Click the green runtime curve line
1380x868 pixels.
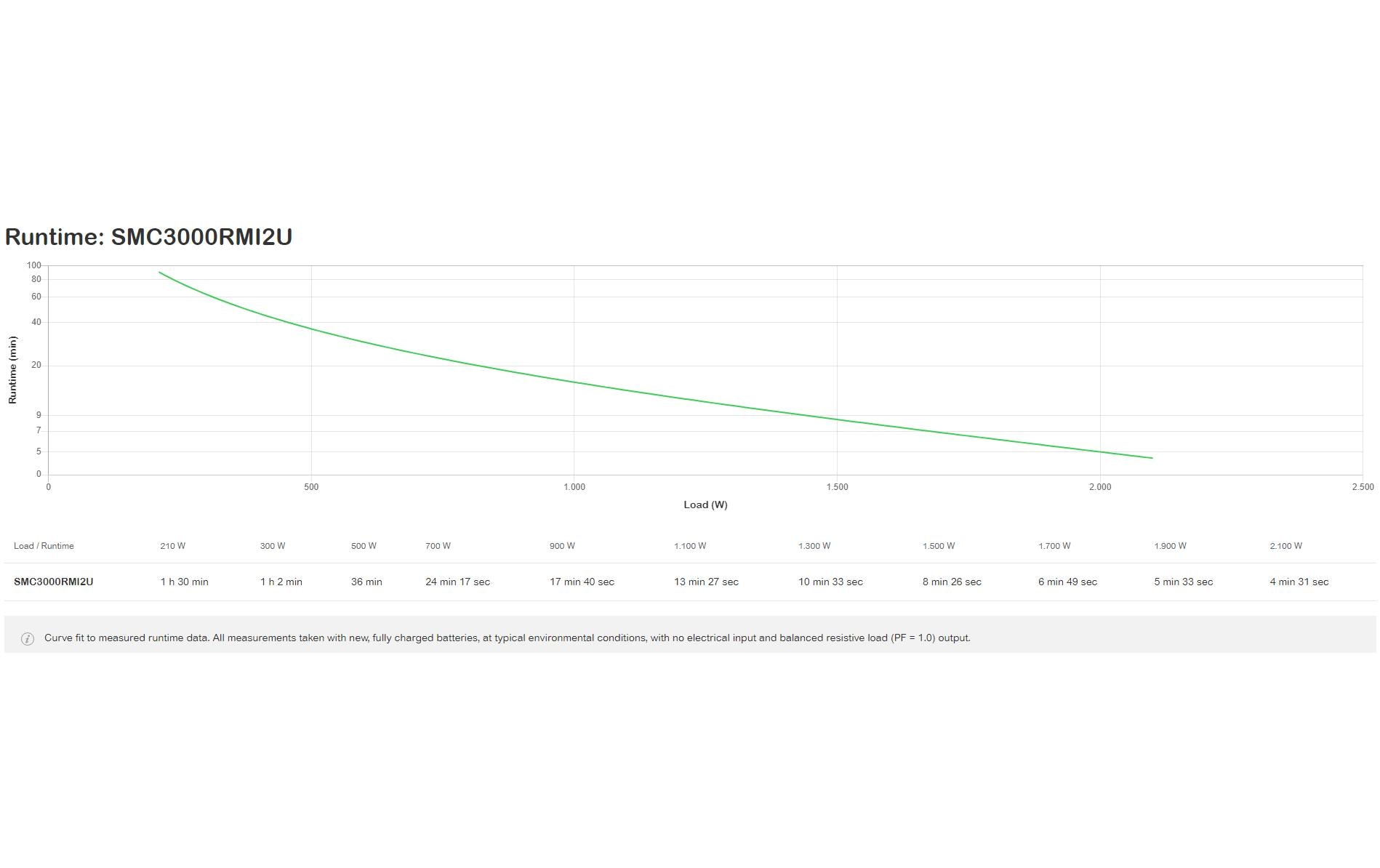coord(574,382)
